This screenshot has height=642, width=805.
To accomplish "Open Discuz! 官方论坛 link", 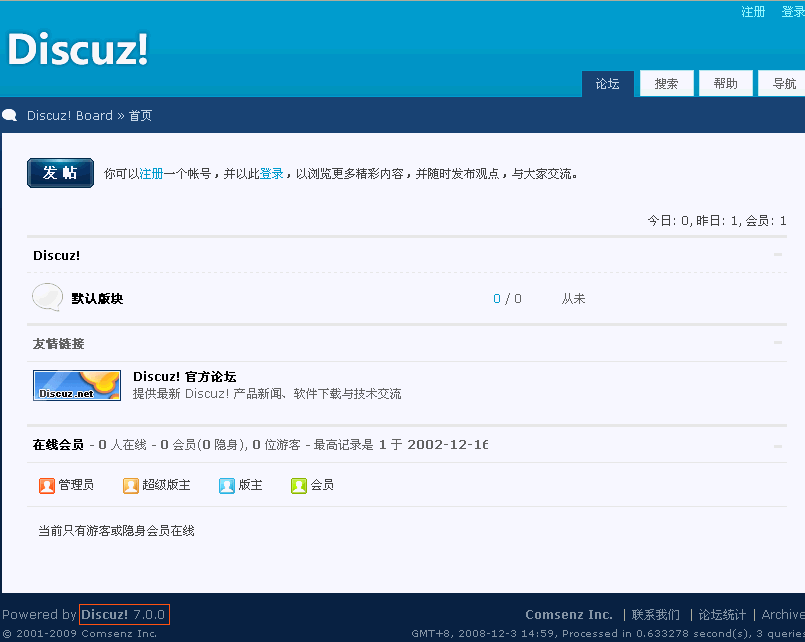I will pyautogui.click(x=185, y=377).
